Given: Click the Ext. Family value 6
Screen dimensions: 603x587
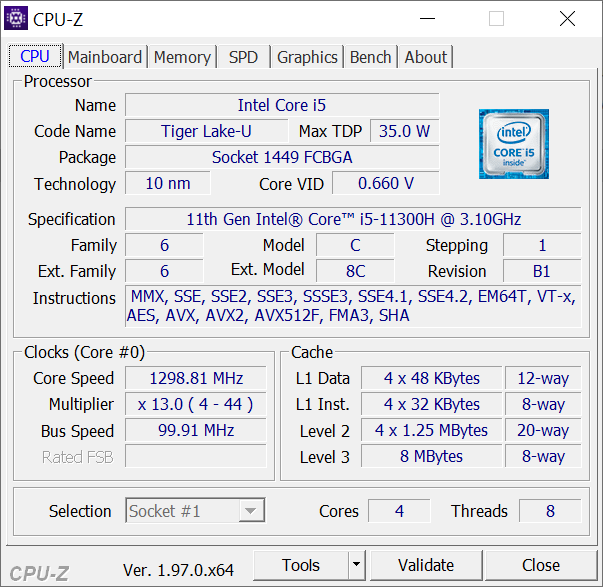Looking at the screenshot, I should pos(164,271).
